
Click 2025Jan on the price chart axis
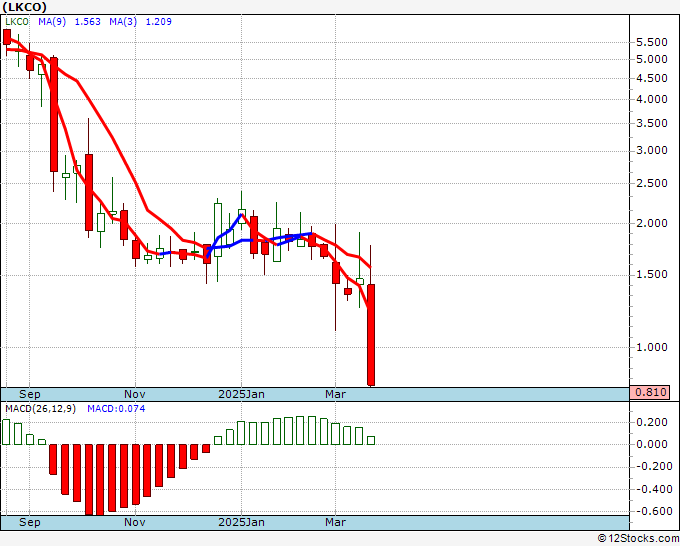(241, 394)
